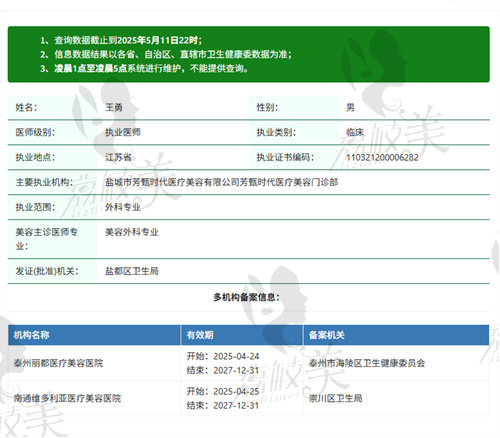Select the 临床 value
This screenshot has height=438, width=500.
[x=355, y=132]
